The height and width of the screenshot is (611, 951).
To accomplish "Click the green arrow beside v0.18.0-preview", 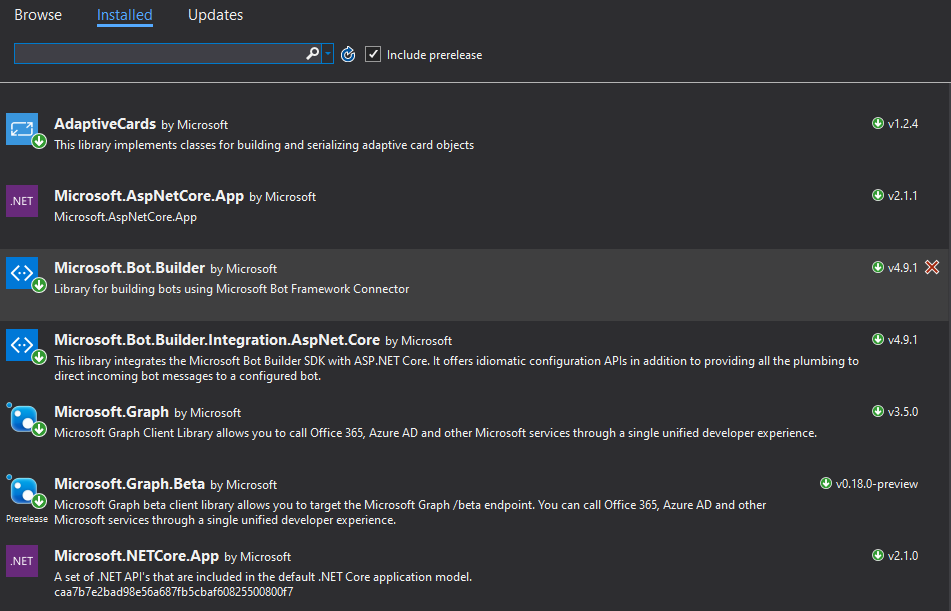I will (x=825, y=484).
